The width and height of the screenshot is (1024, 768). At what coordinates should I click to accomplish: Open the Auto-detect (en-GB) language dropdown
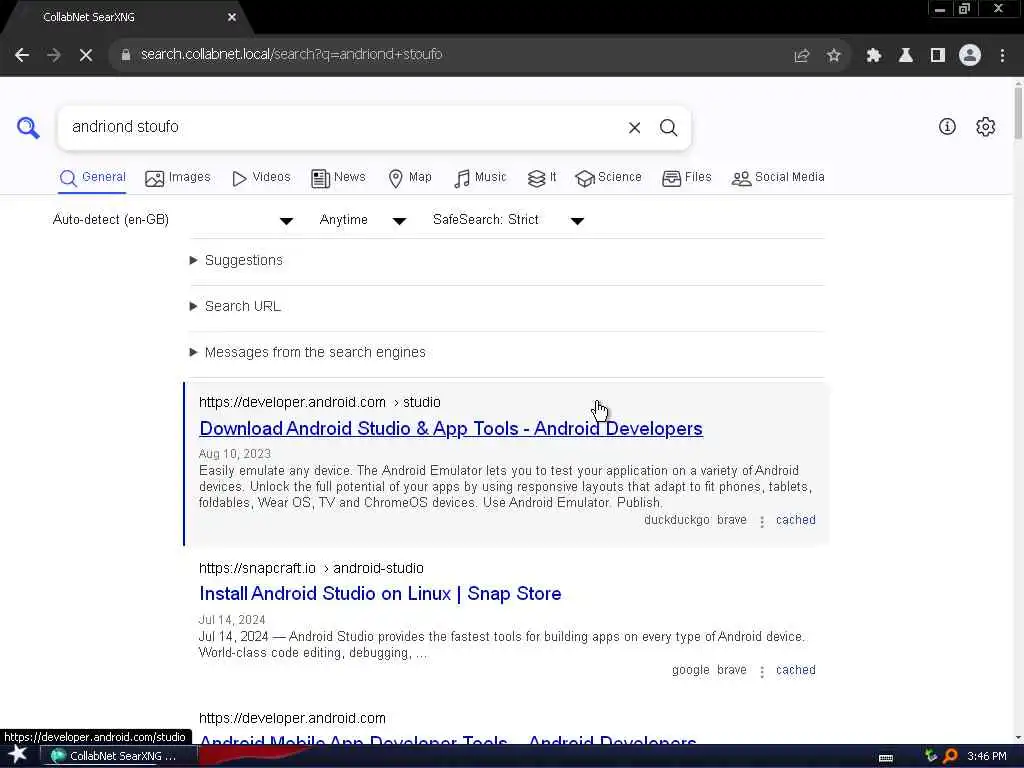(172, 220)
